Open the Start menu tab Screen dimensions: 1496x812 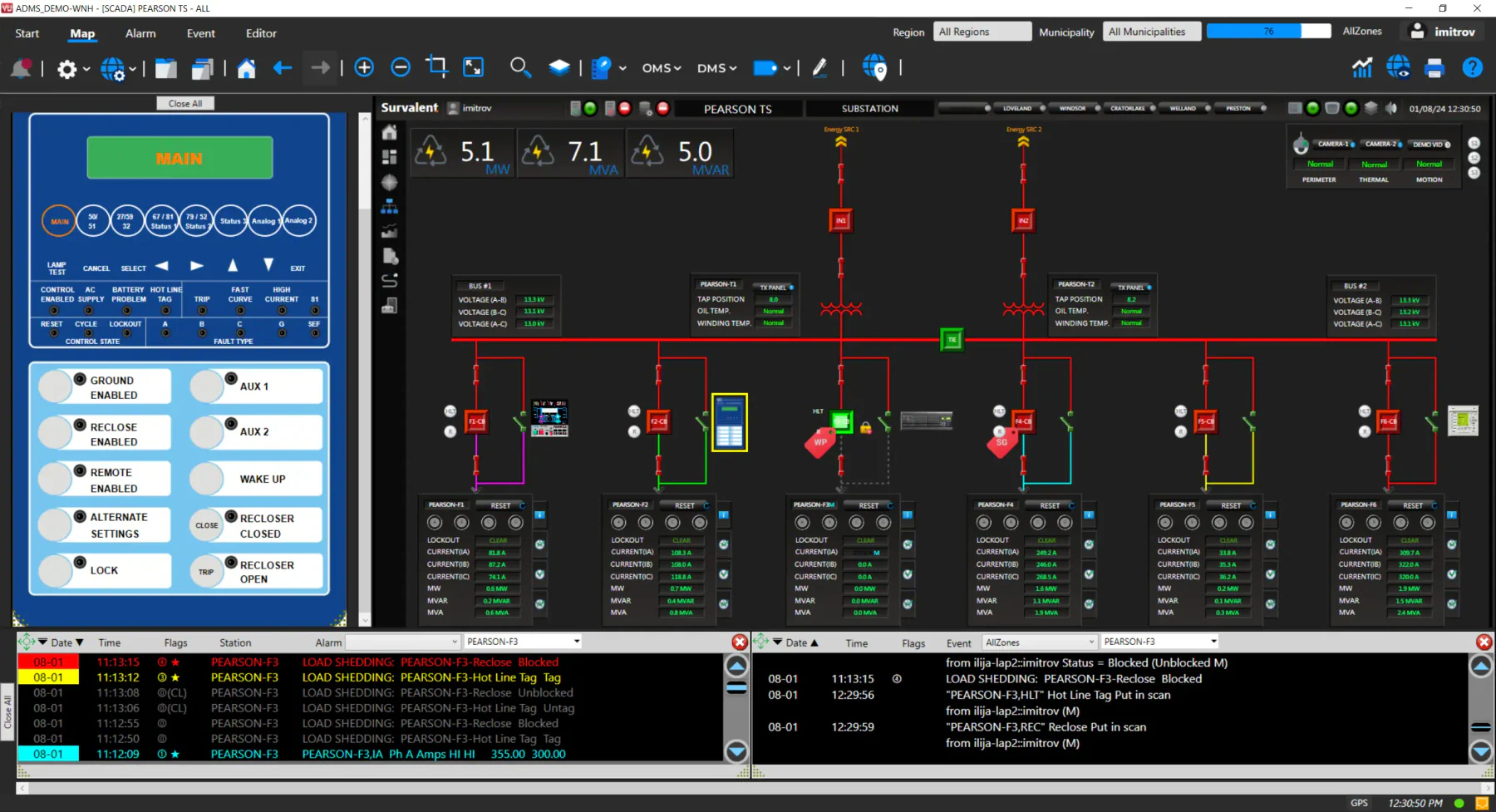(27, 33)
